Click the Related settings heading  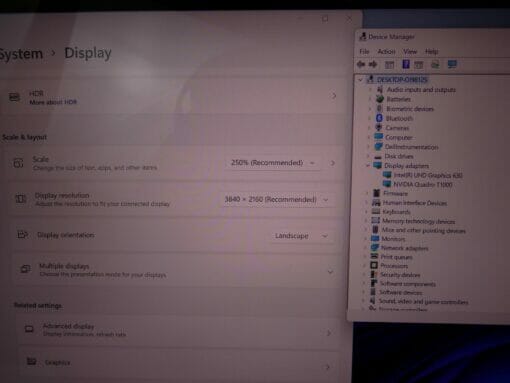38,305
